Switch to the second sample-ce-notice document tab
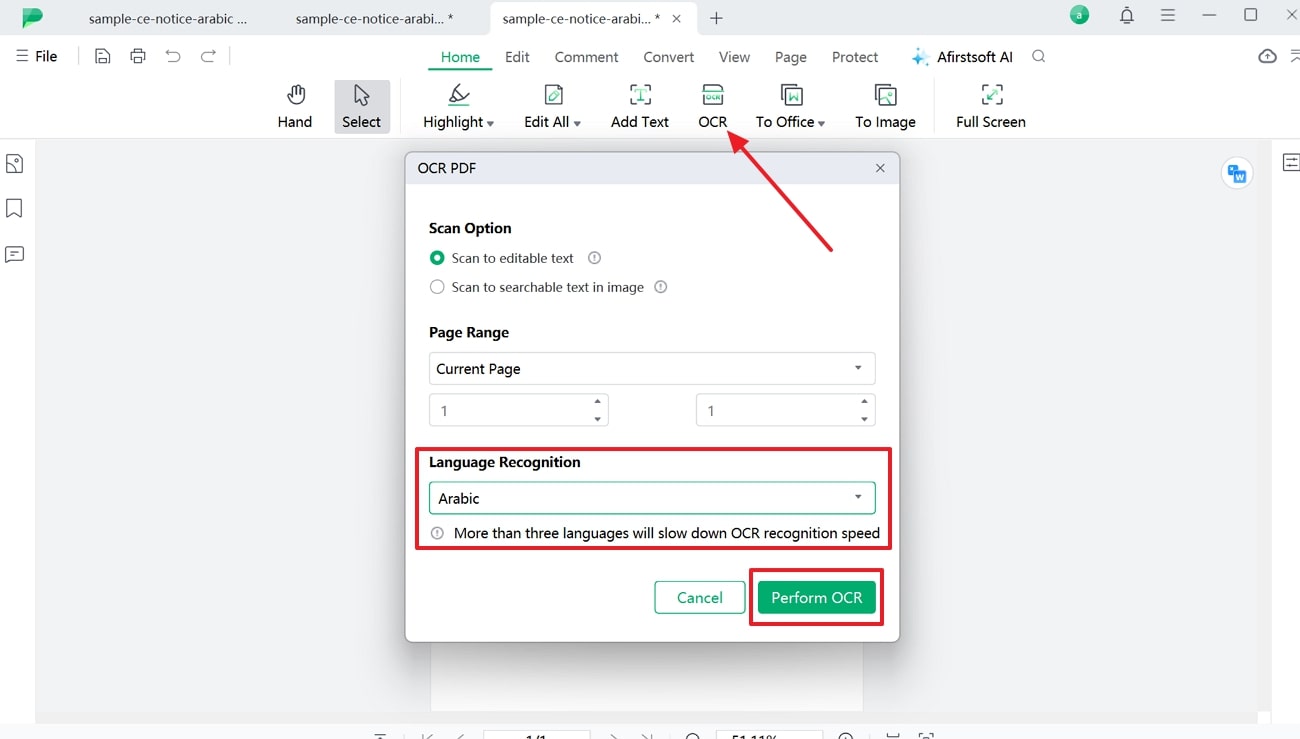This screenshot has width=1300, height=739. point(375,18)
